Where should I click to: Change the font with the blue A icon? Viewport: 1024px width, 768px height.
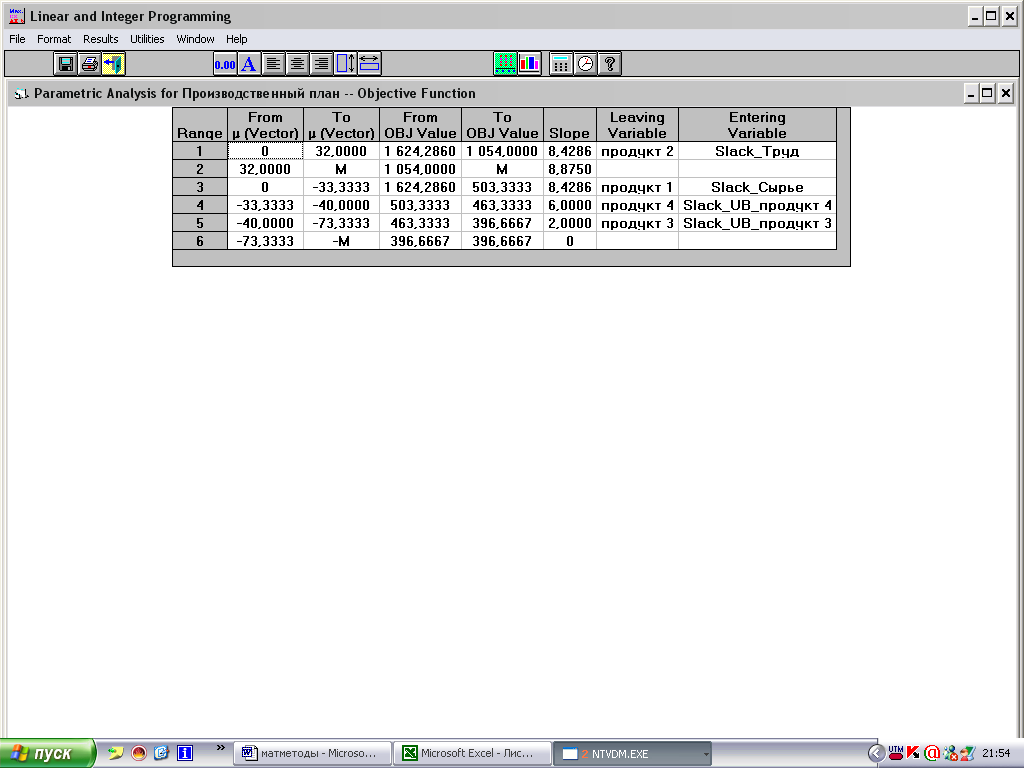(x=249, y=64)
